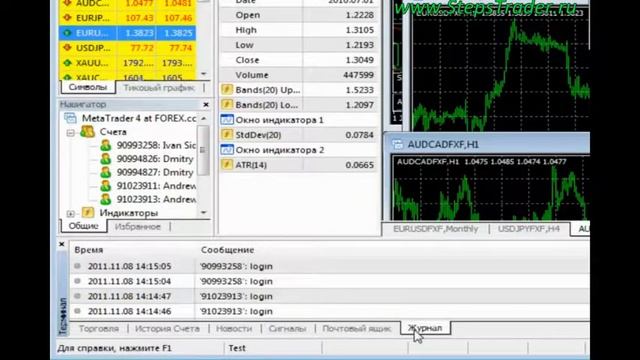Click the XAUU symbol icon priced 1792

coord(67,63)
